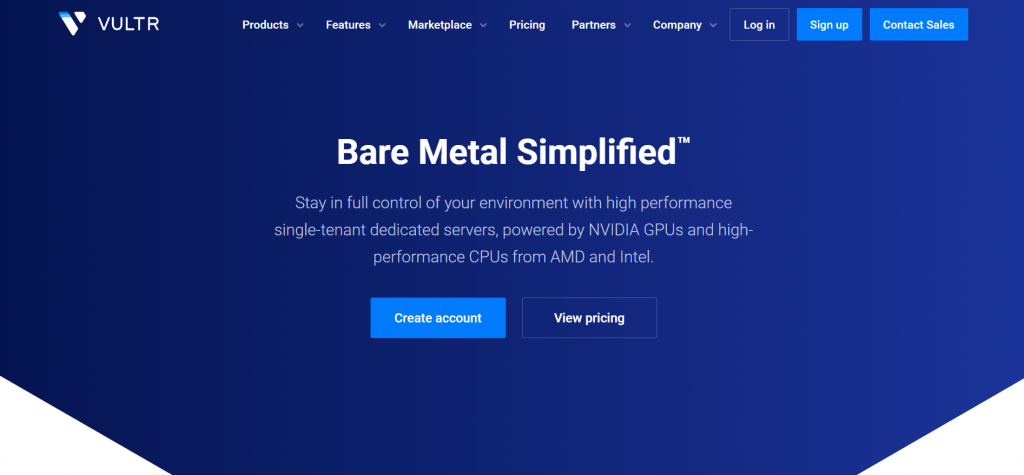1024x475 pixels.
Task: Open the Marketplace menu
Action: point(440,25)
